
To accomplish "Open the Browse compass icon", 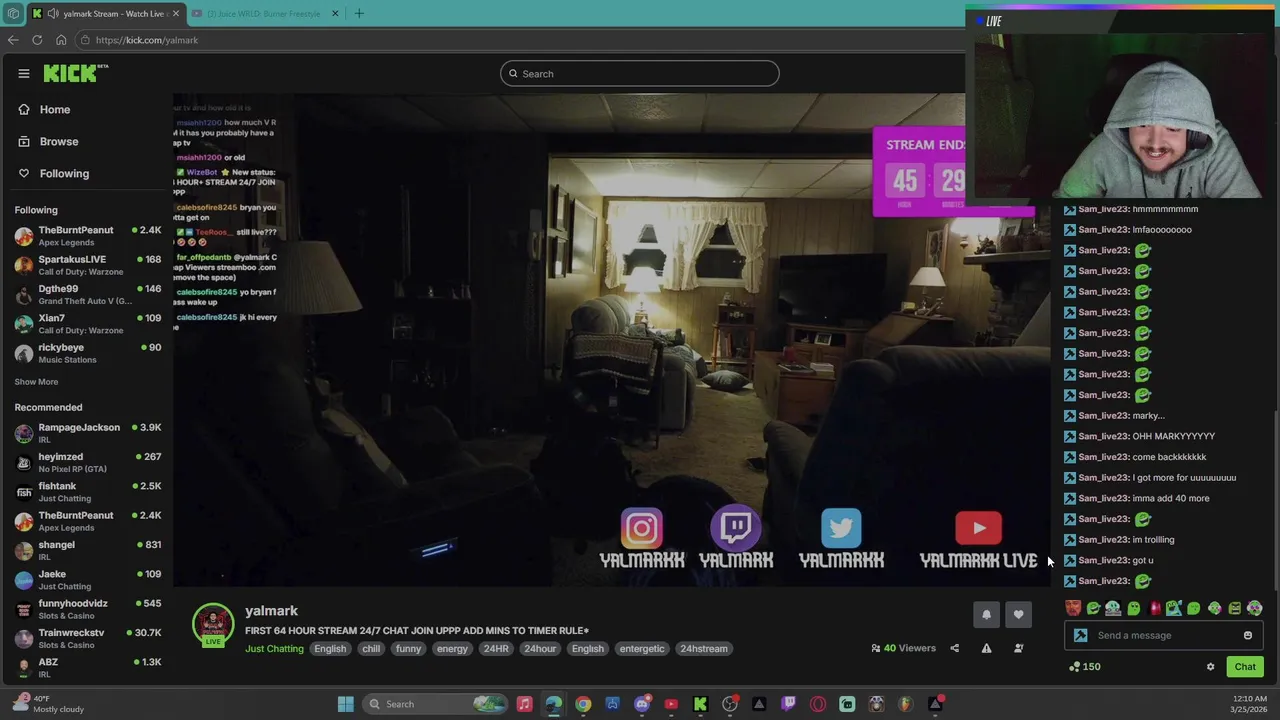I will point(24,141).
